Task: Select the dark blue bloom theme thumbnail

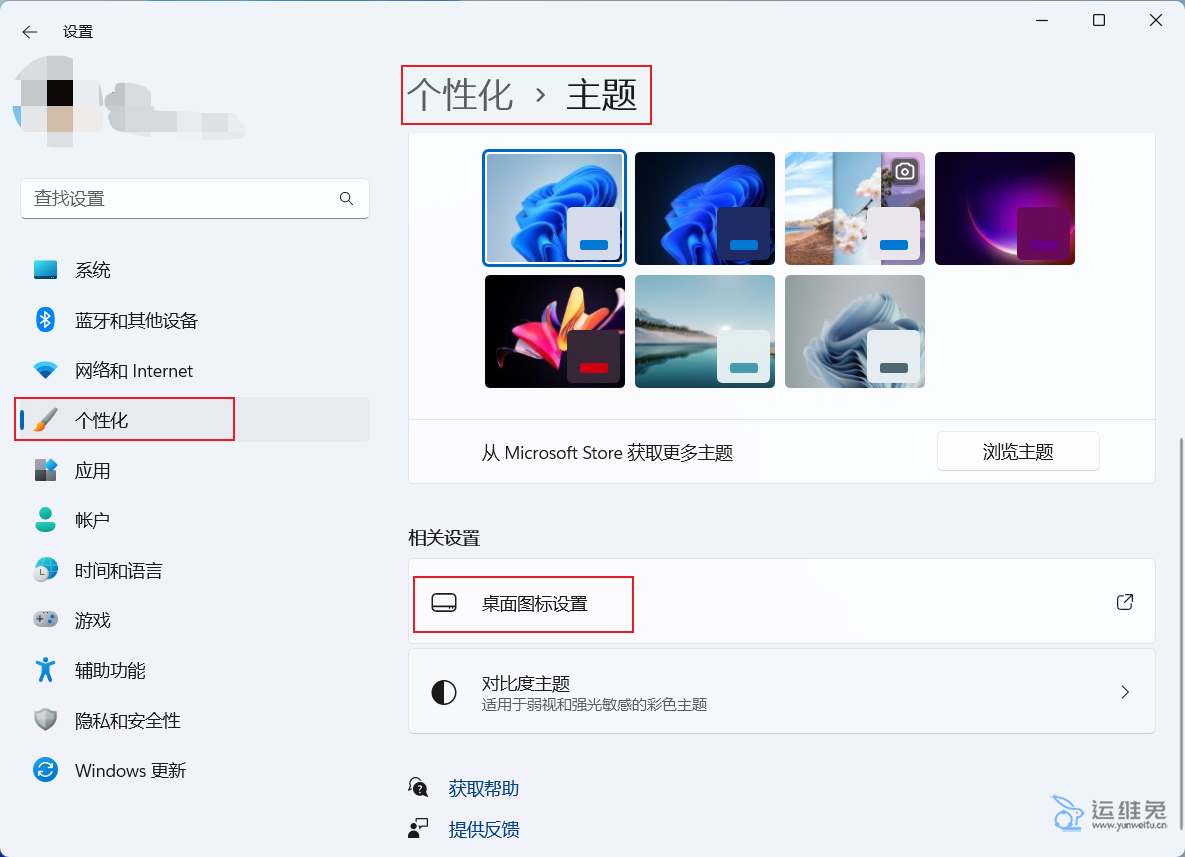Action: pyautogui.click(x=705, y=208)
